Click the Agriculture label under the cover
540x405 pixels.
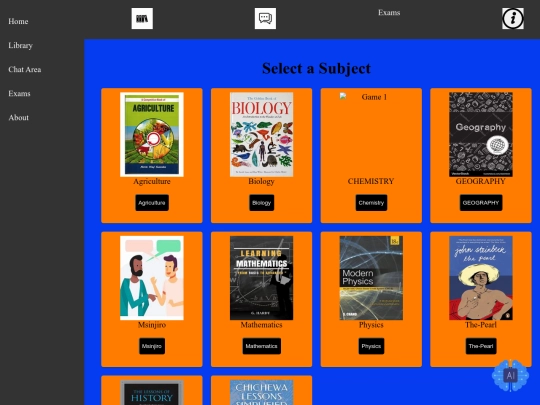click(152, 181)
